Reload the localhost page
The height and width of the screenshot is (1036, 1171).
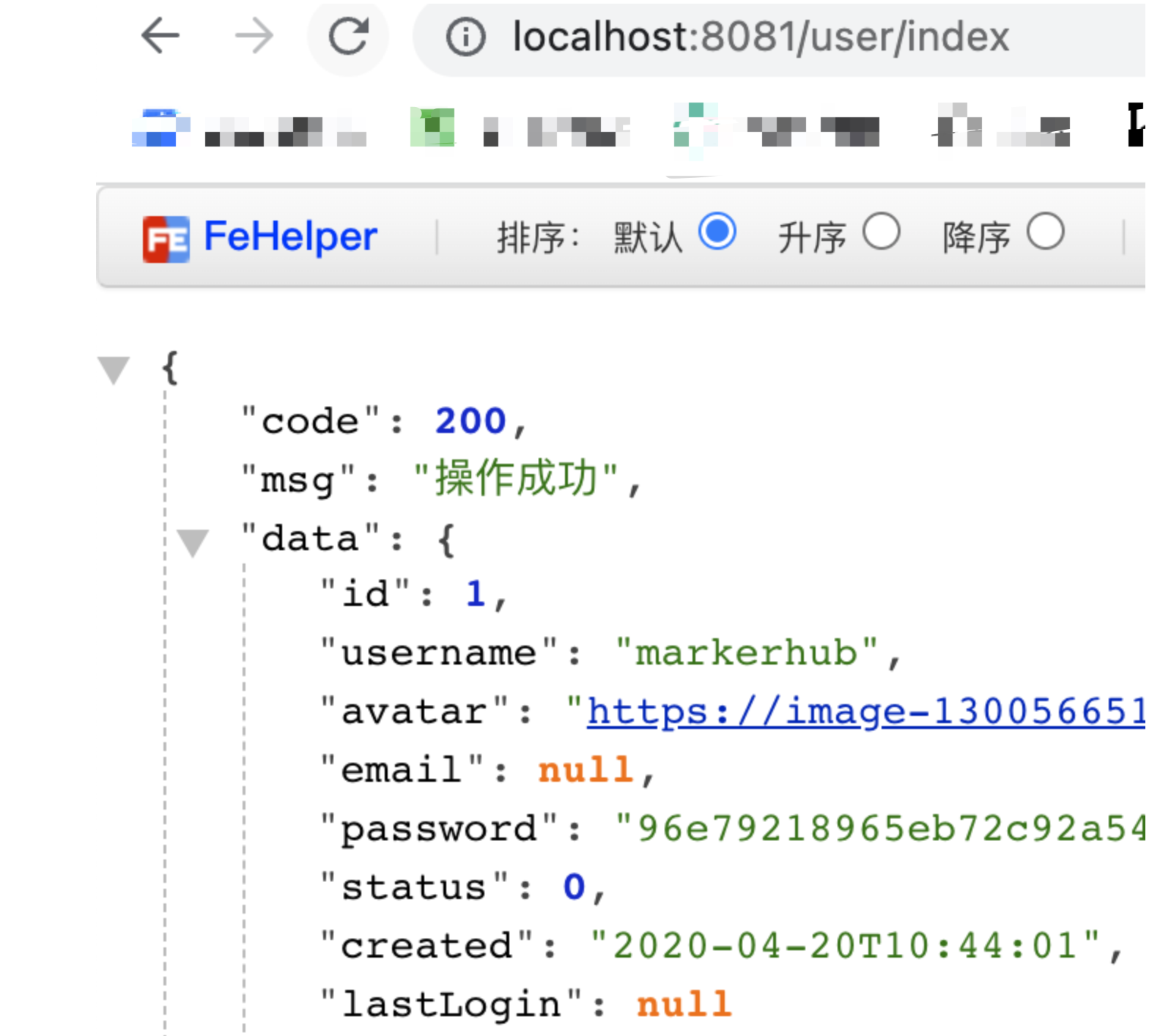348,36
